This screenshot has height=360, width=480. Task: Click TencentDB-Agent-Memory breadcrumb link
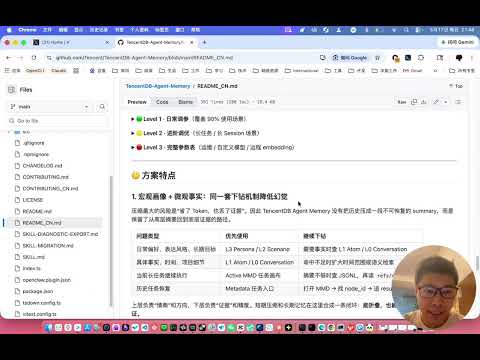158,86
